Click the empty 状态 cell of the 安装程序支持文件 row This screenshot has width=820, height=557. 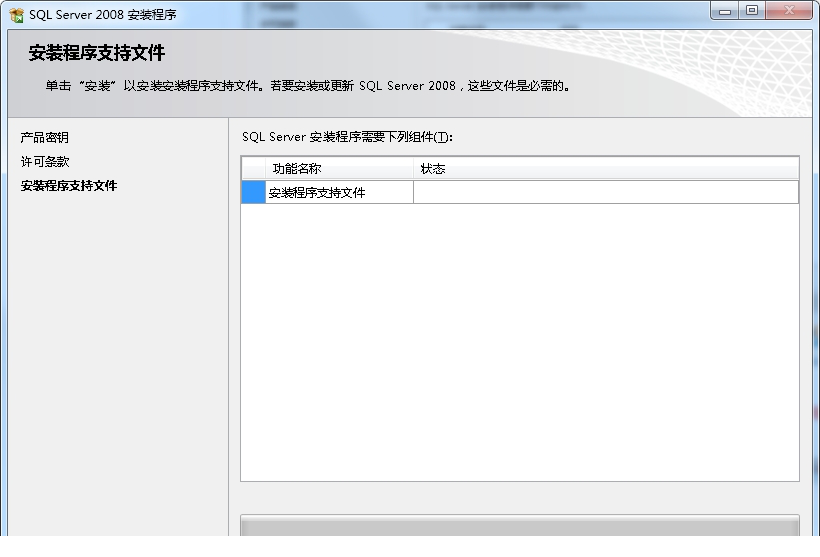click(606, 192)
